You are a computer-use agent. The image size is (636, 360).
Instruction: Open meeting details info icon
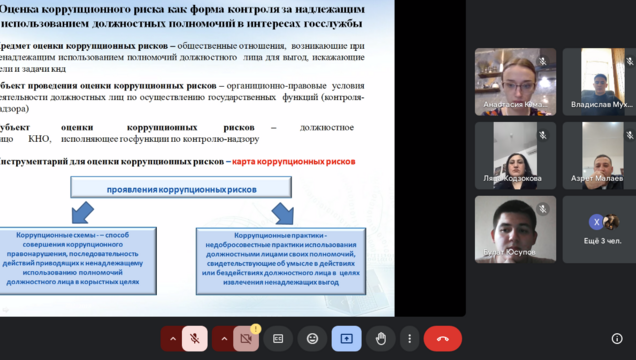click(617, 339)
